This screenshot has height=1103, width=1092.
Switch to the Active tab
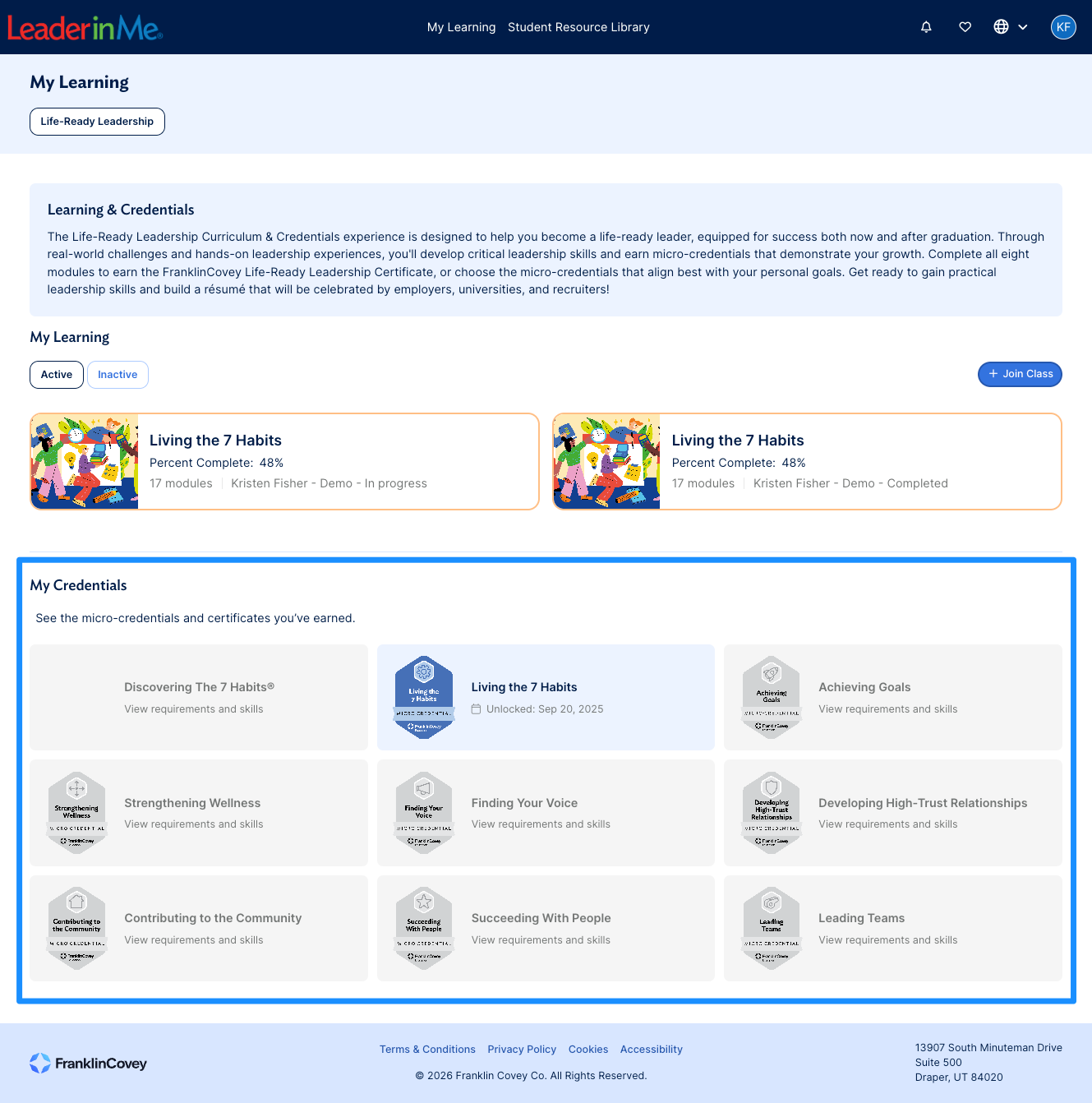tap(57, 375)
